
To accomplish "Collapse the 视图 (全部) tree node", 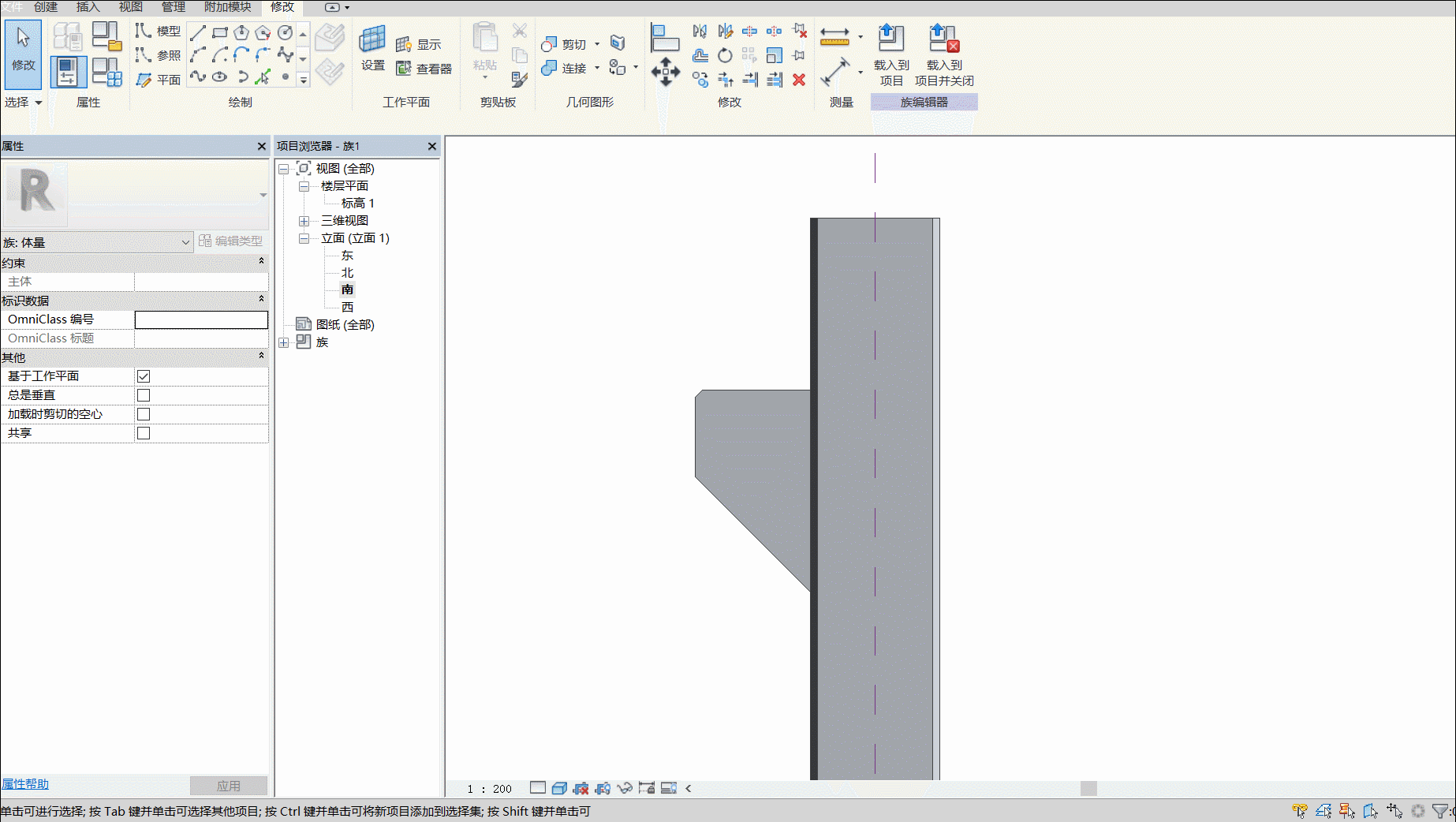I will 284,169.
